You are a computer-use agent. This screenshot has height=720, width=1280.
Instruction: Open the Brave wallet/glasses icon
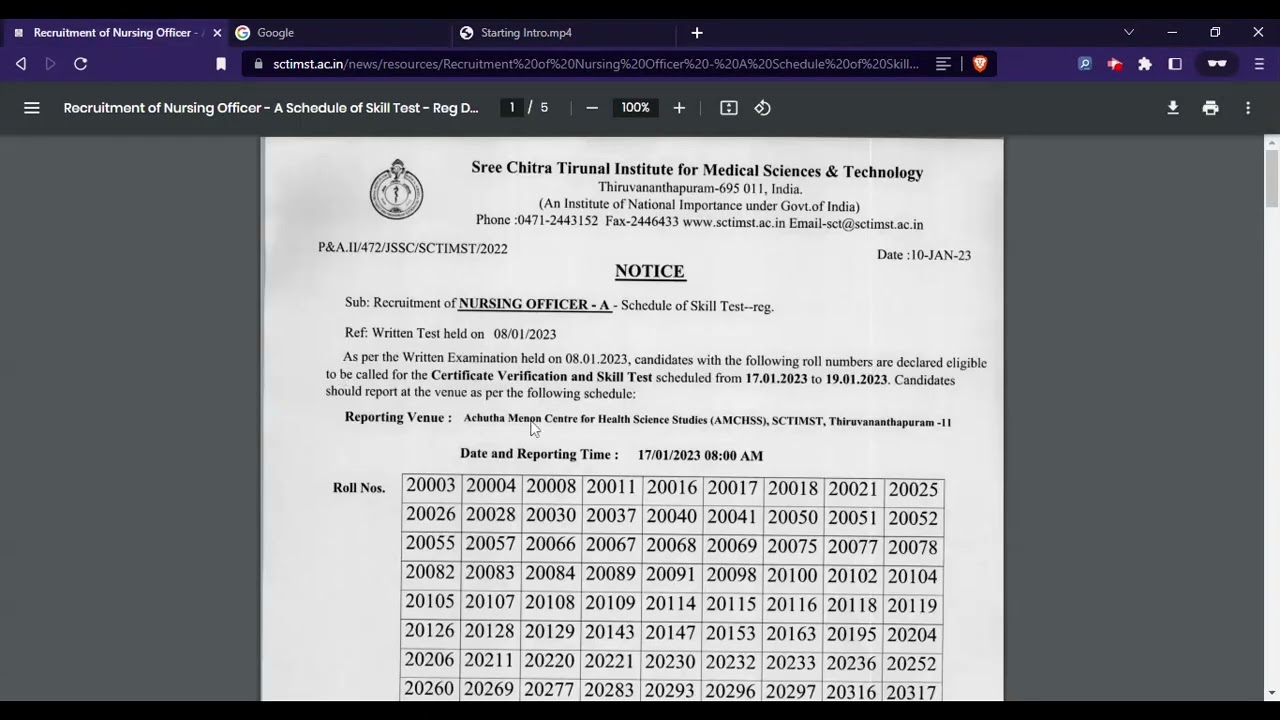coord(1217,64)
